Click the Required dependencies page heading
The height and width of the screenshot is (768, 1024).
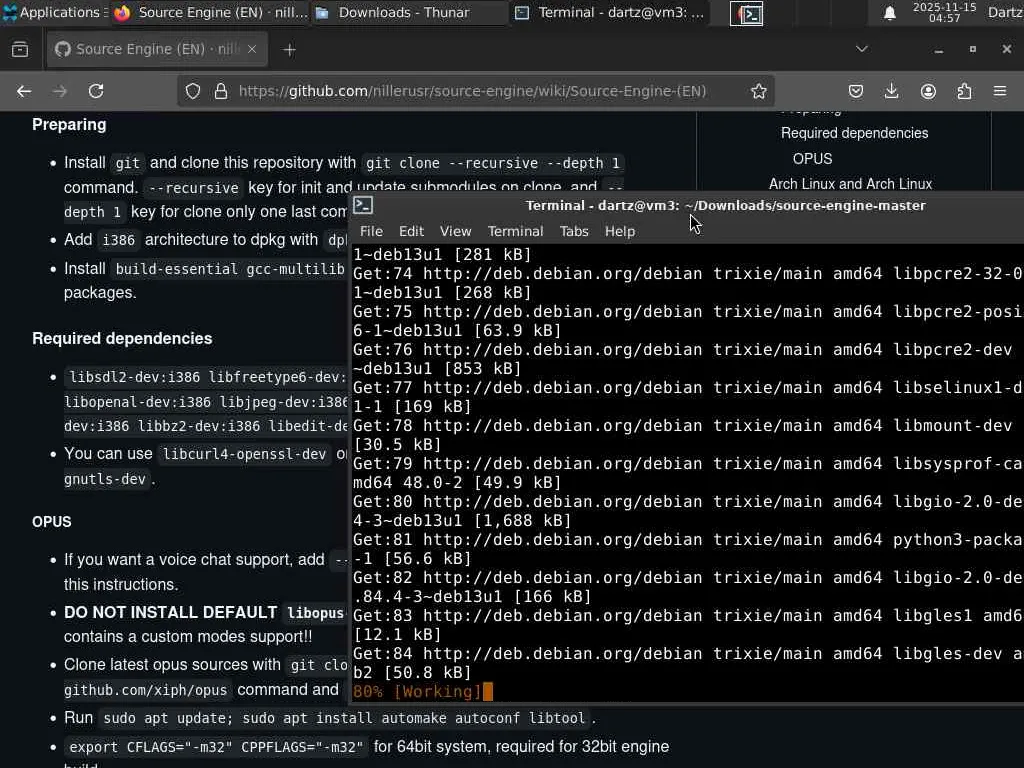122,338
